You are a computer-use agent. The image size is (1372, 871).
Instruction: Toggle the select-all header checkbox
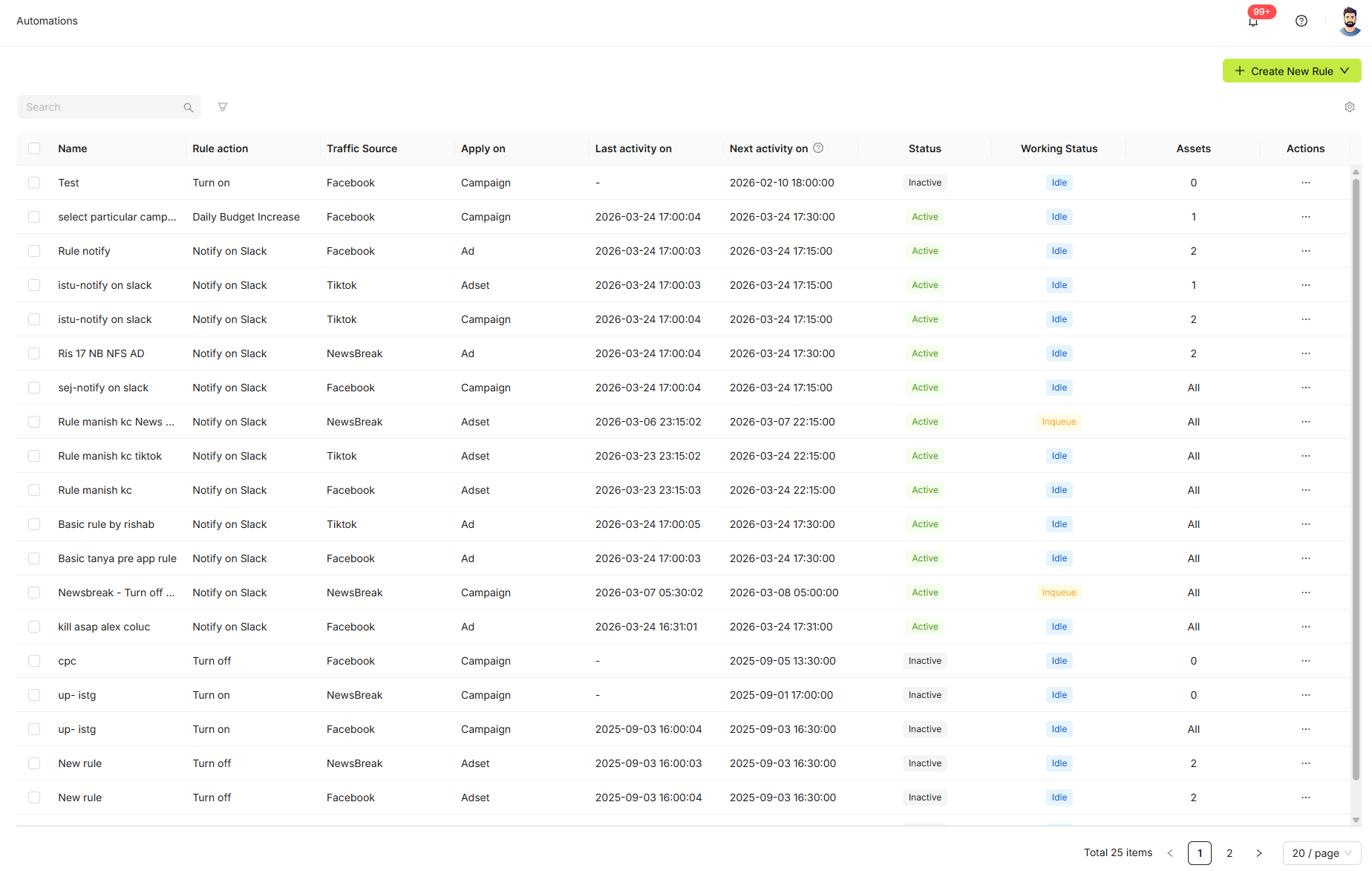34,149
